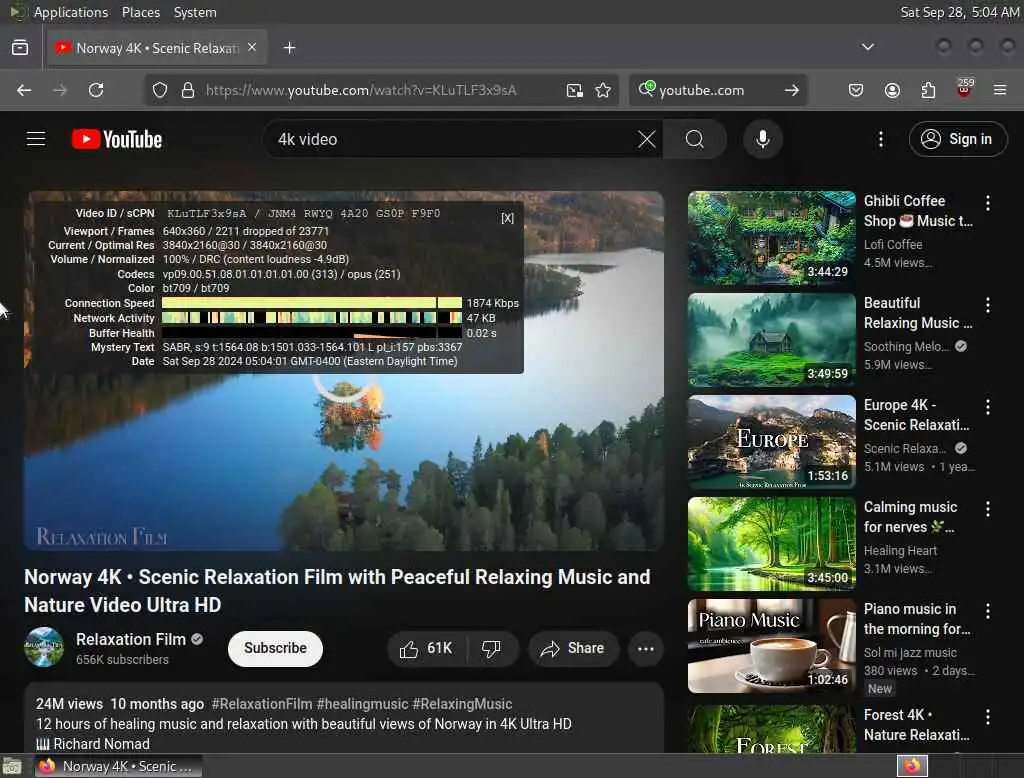Open options for Piano music video
This screenshot has width=1024, height=778.
988,611
